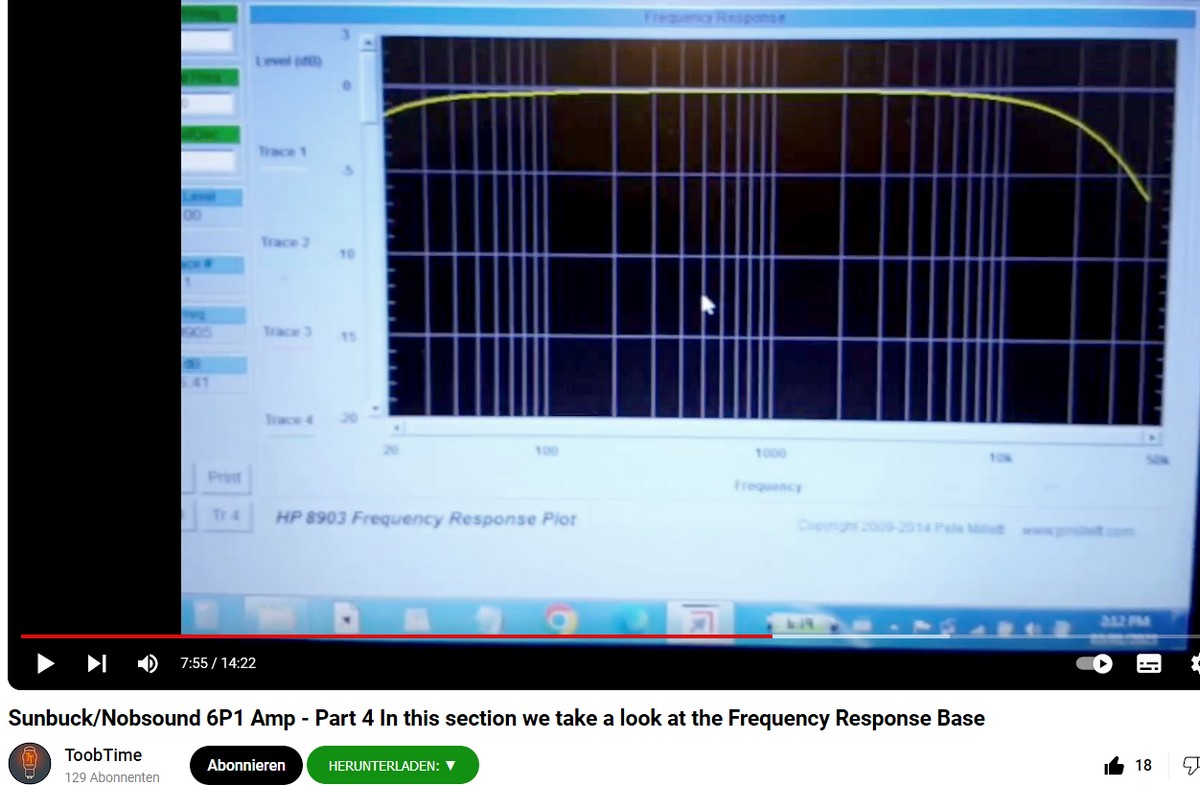Viewport: 1200px width, 786px height.
Task: Open the ToobTime channel avatar
Action: coord(30,765)
